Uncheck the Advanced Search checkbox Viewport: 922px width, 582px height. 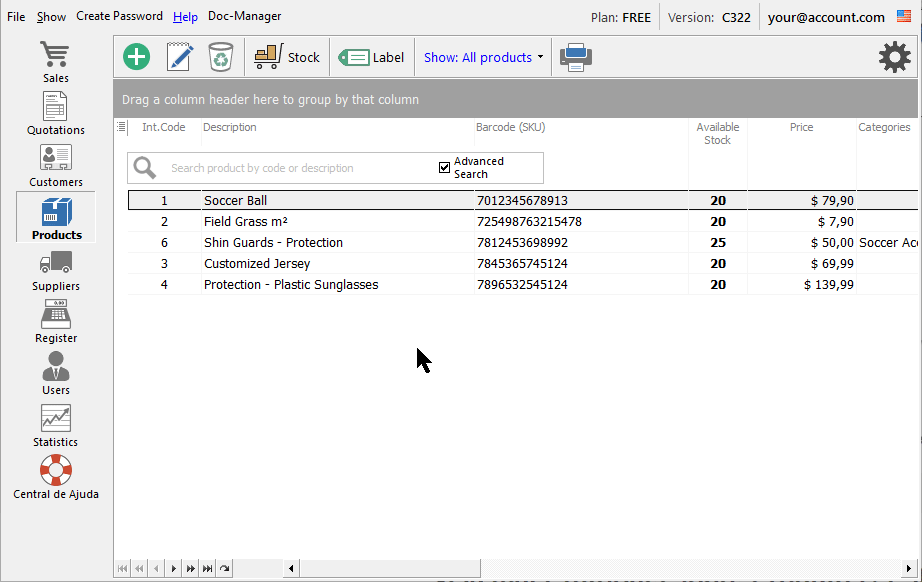(445, 168)
